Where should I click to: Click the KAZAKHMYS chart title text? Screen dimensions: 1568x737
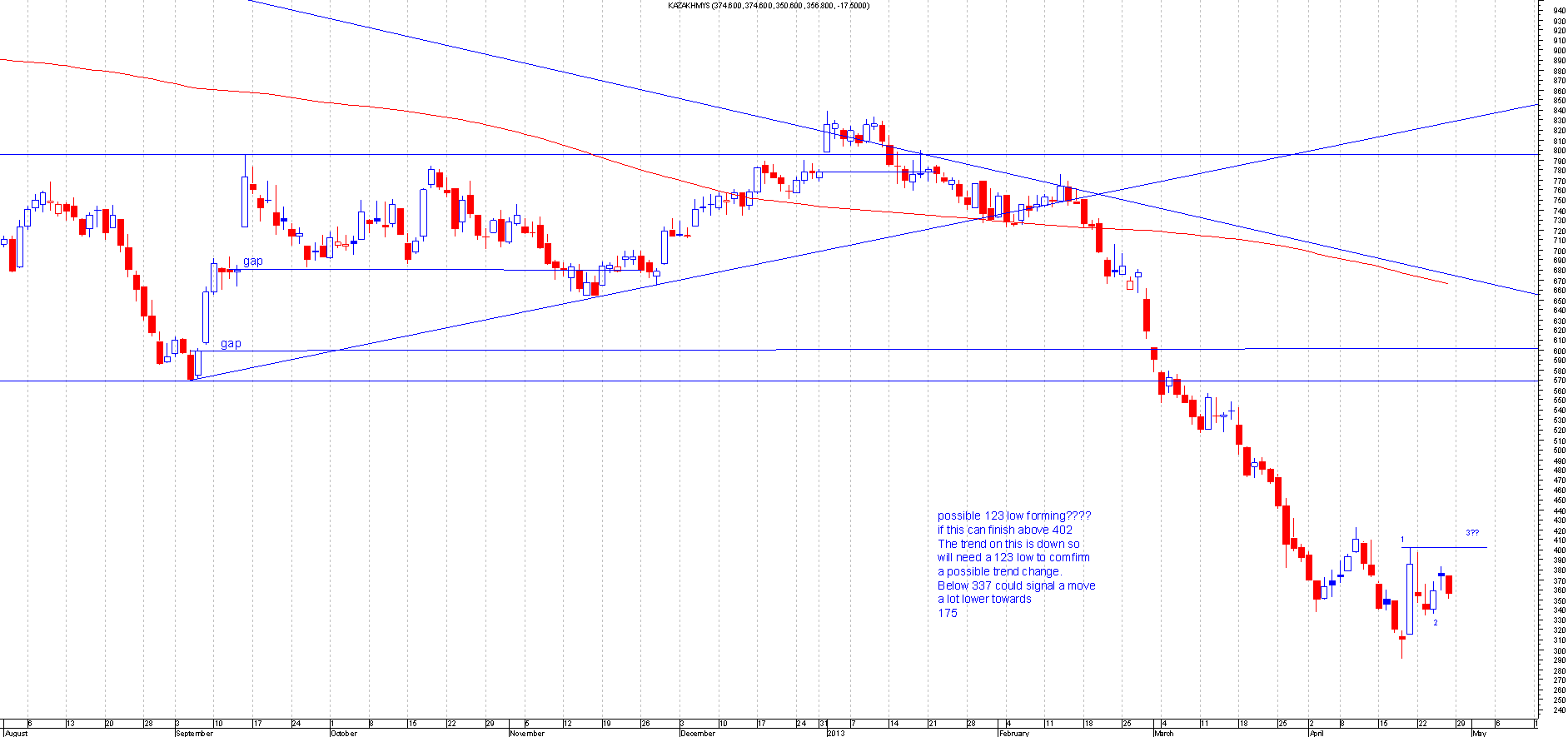tap(769, 6)
